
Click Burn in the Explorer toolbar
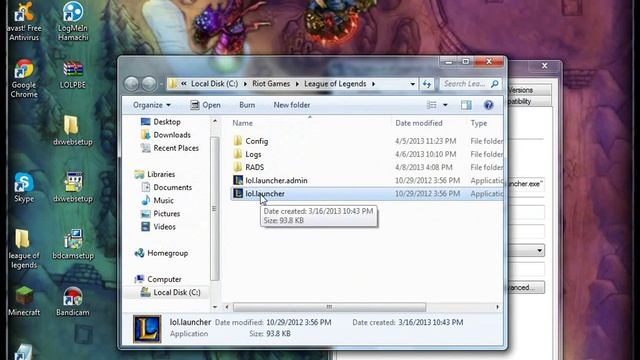(247, 105)
